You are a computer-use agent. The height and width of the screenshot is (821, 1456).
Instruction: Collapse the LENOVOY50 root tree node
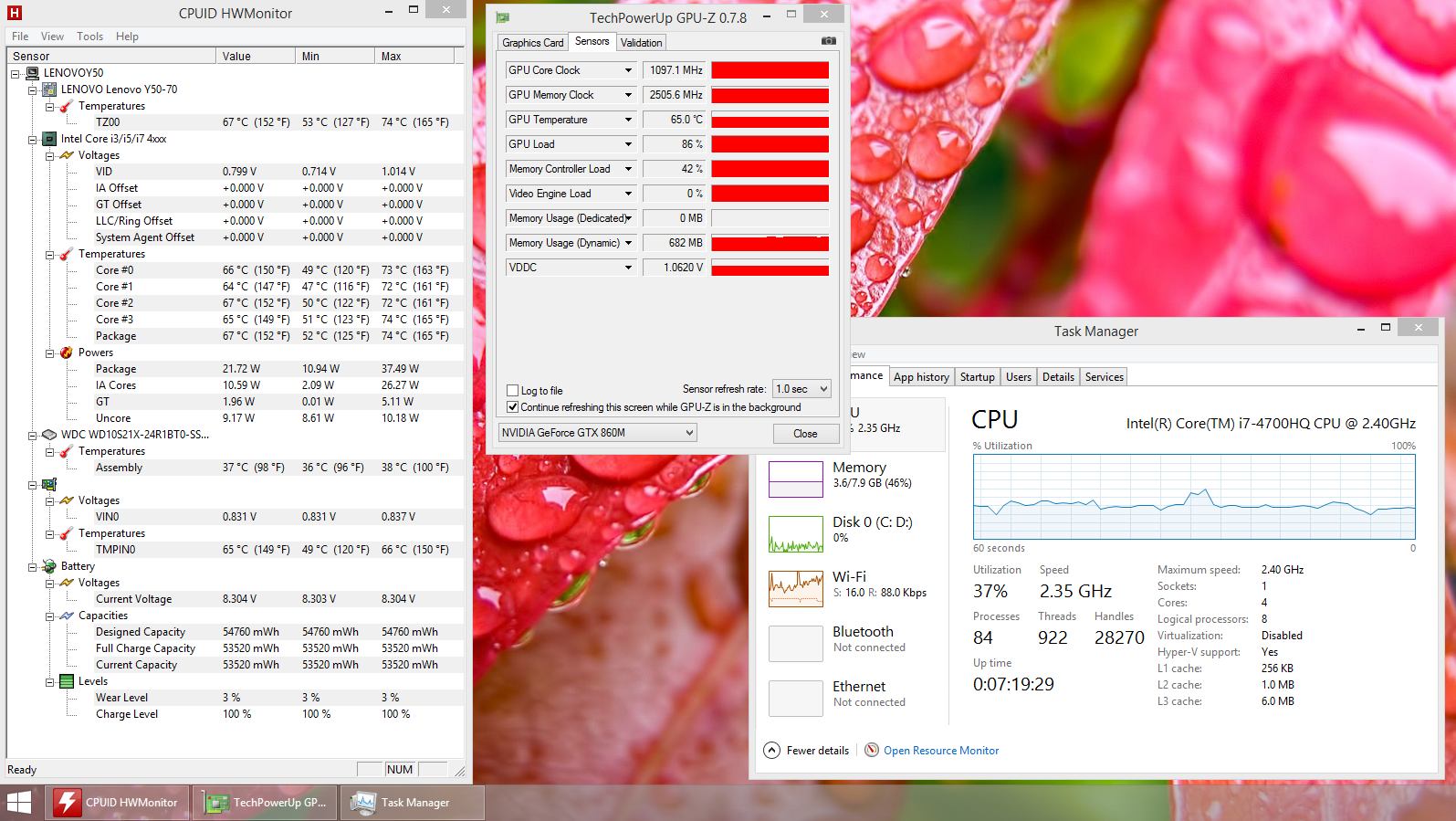coord(16,73)
